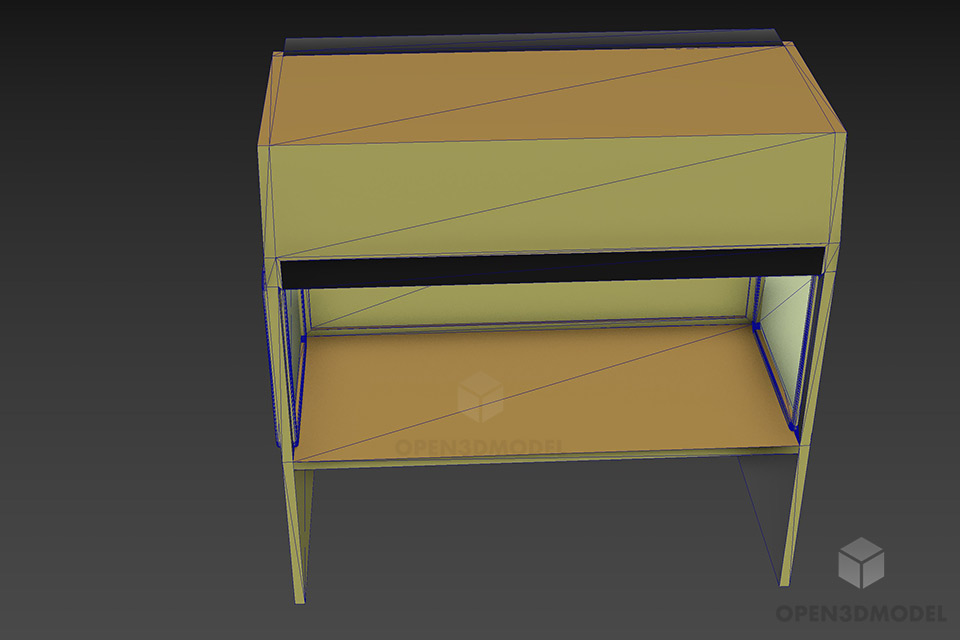The image size is (960, 640).
Task: Select the inner back panel above the shelf
Action: (x=530, y=304)
